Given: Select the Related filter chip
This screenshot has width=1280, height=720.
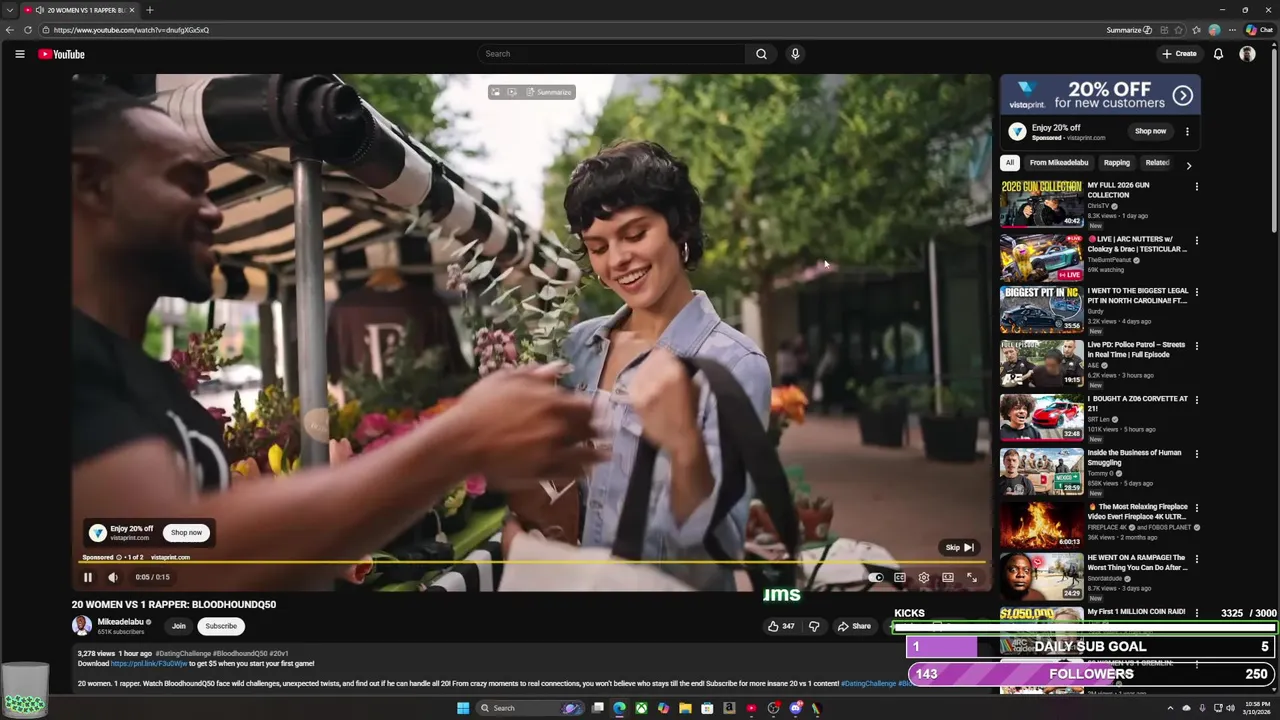Looking at the screenshot, I should click(x=1157, y=163).
